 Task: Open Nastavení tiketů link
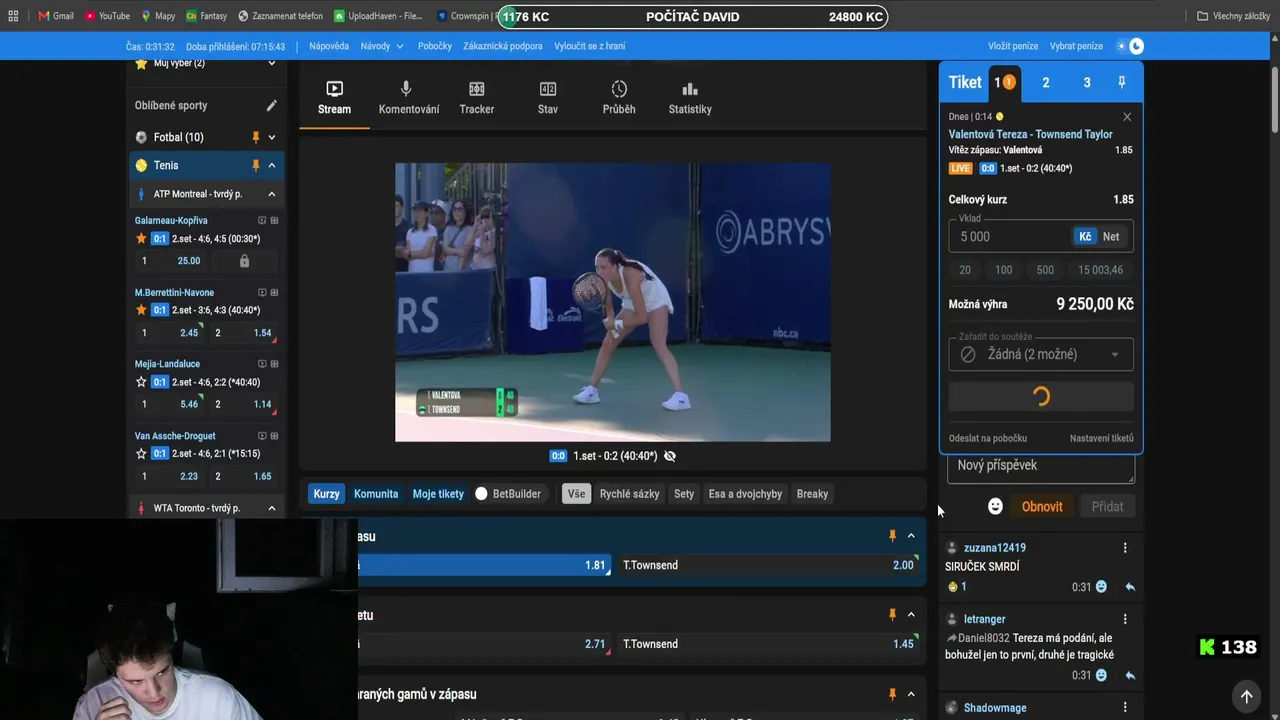1101,438
